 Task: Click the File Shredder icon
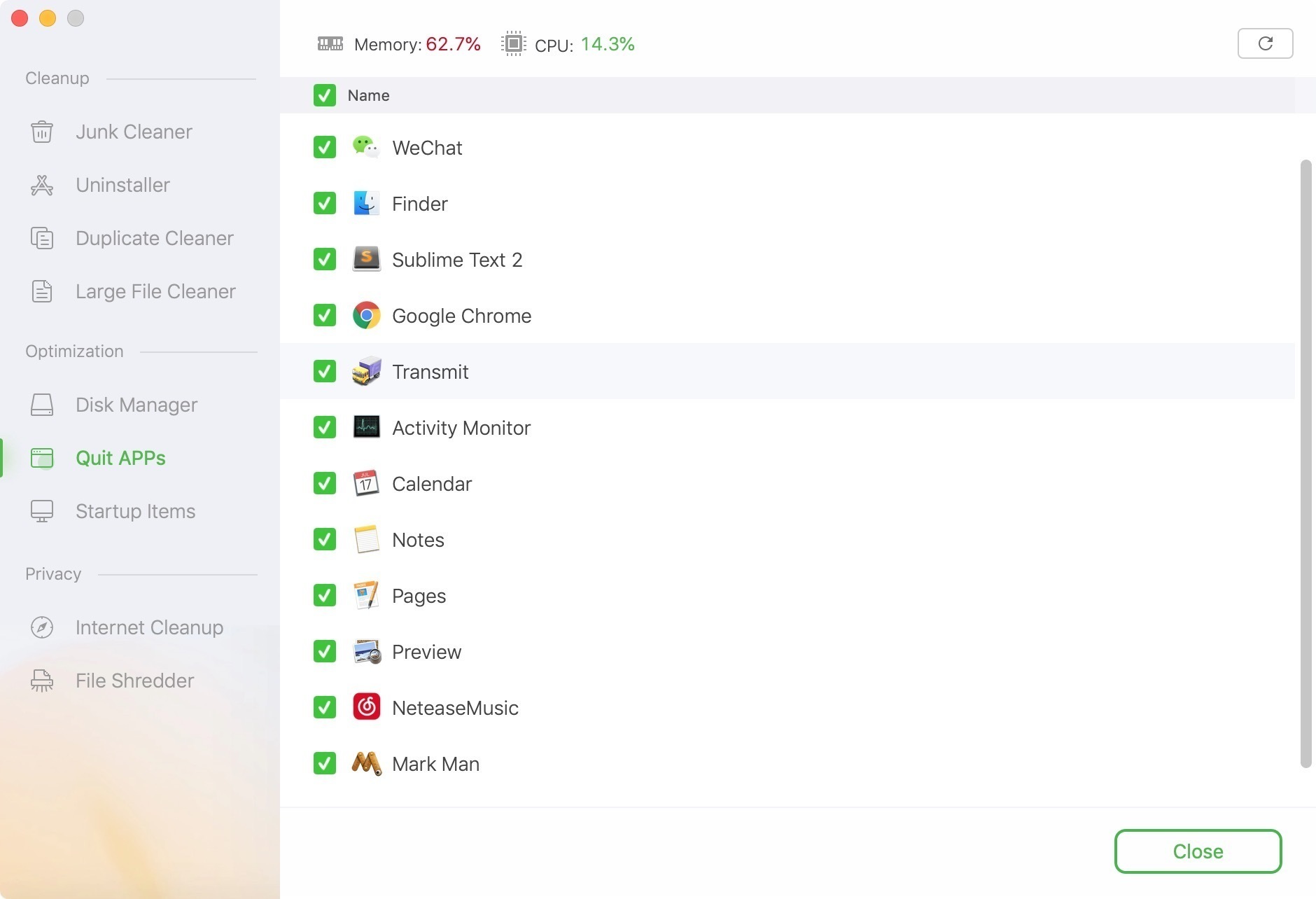(42, 681)
